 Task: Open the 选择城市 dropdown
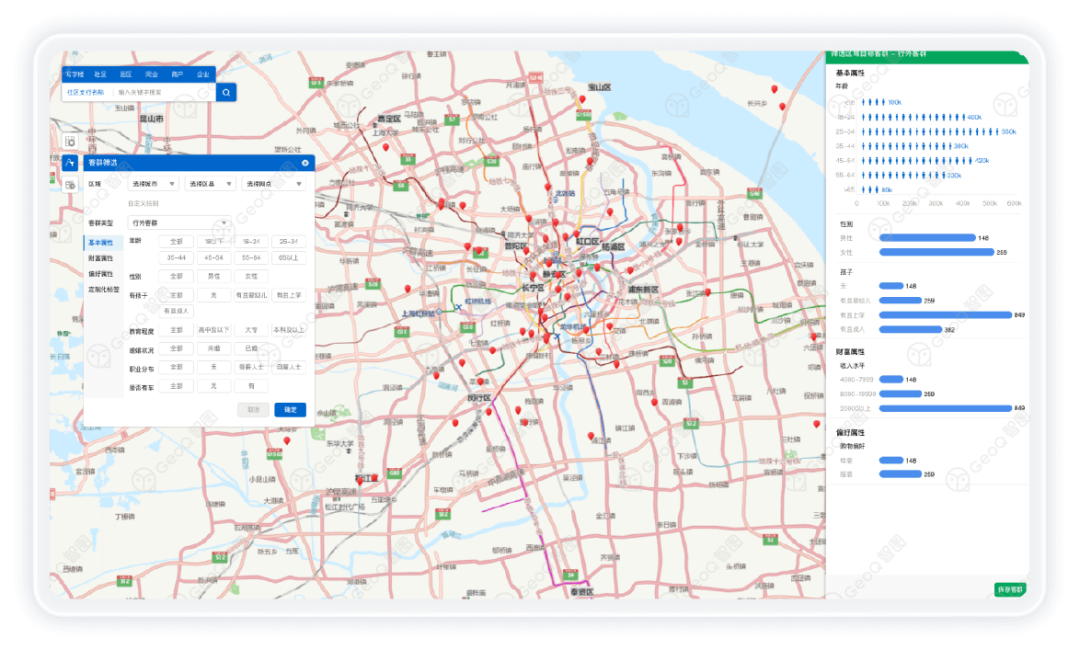[x=154, y=184]
